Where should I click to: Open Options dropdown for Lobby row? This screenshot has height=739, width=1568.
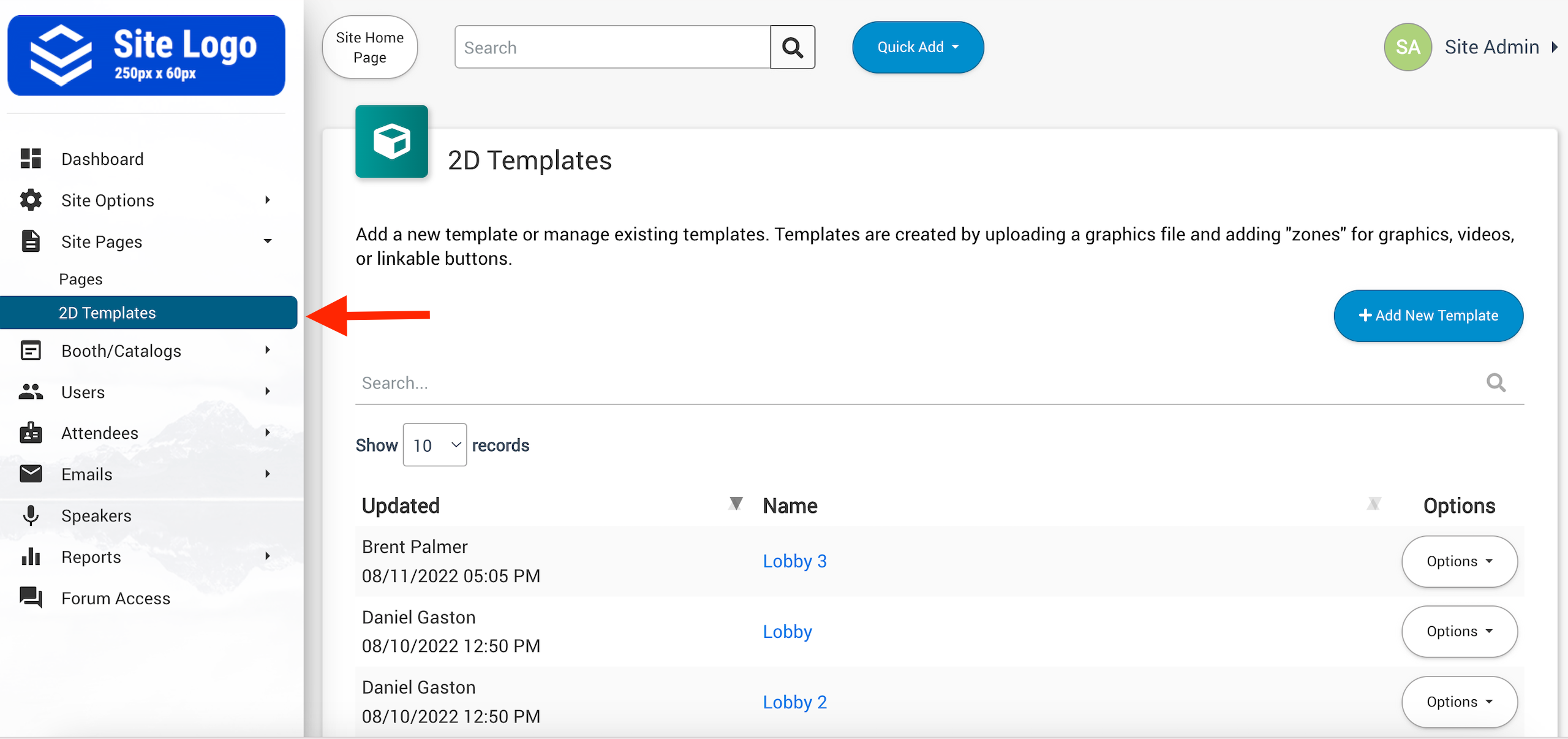tap(1460, 631)
